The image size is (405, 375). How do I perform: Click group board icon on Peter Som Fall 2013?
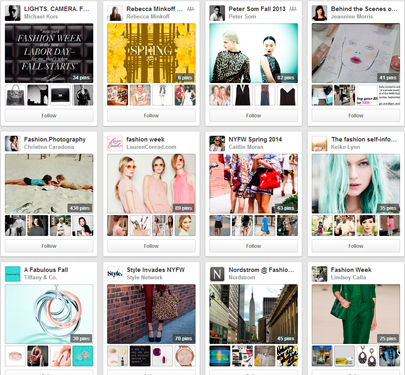(293, 9)
